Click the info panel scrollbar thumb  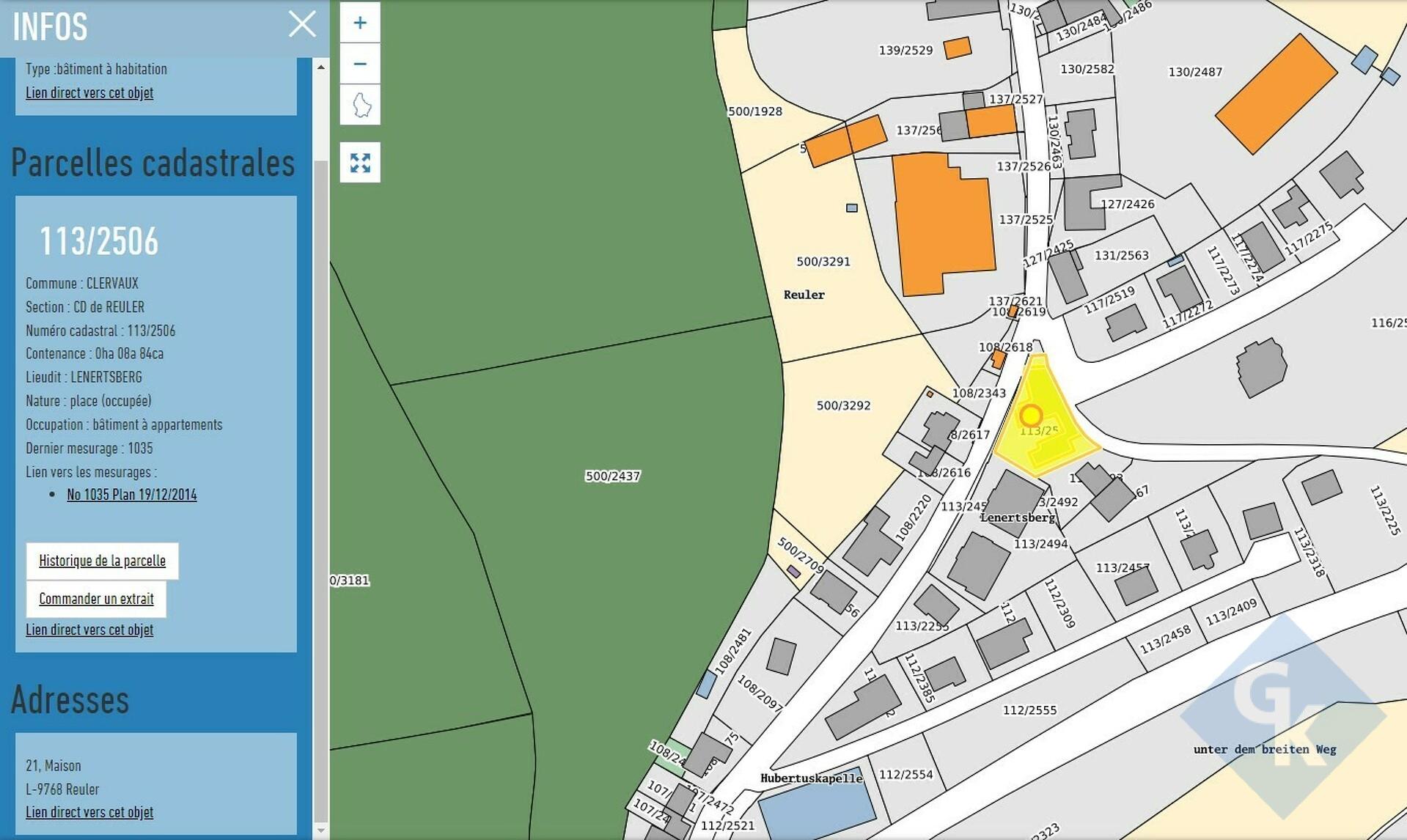pos(320,491)
